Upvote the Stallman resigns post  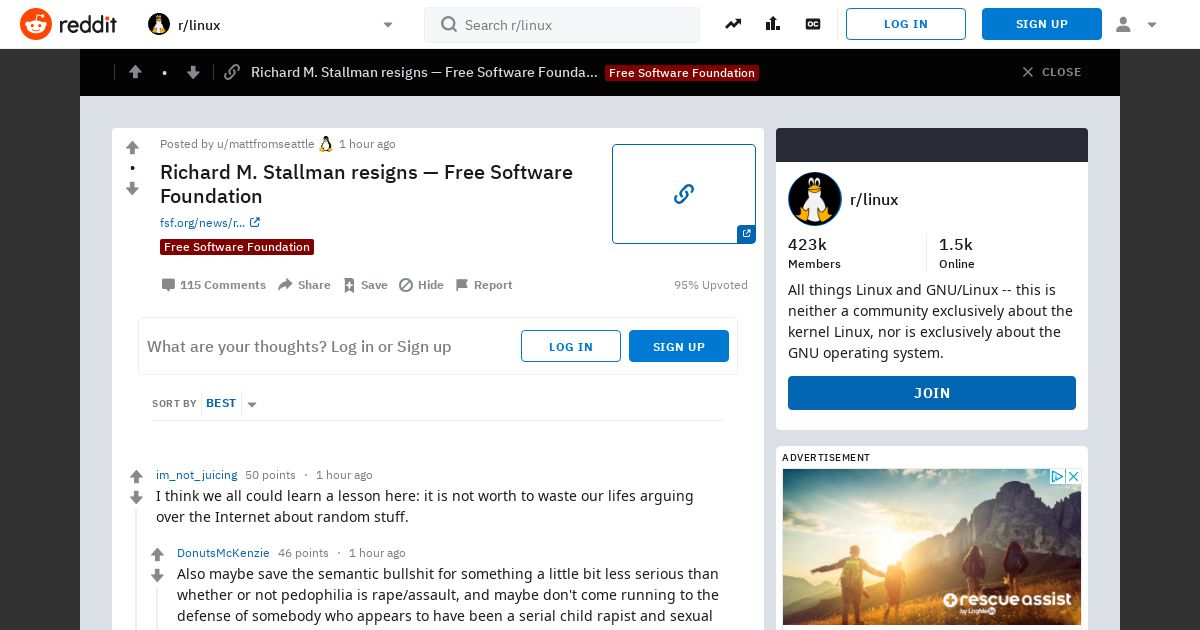(x=132, y=148)
